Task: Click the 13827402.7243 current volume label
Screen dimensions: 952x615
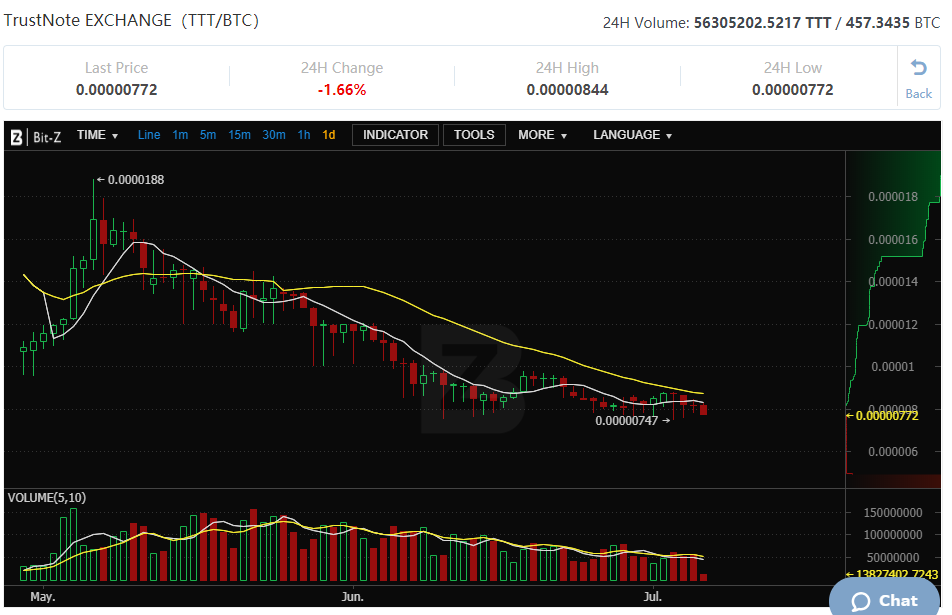Action: (x=892, y=574)
